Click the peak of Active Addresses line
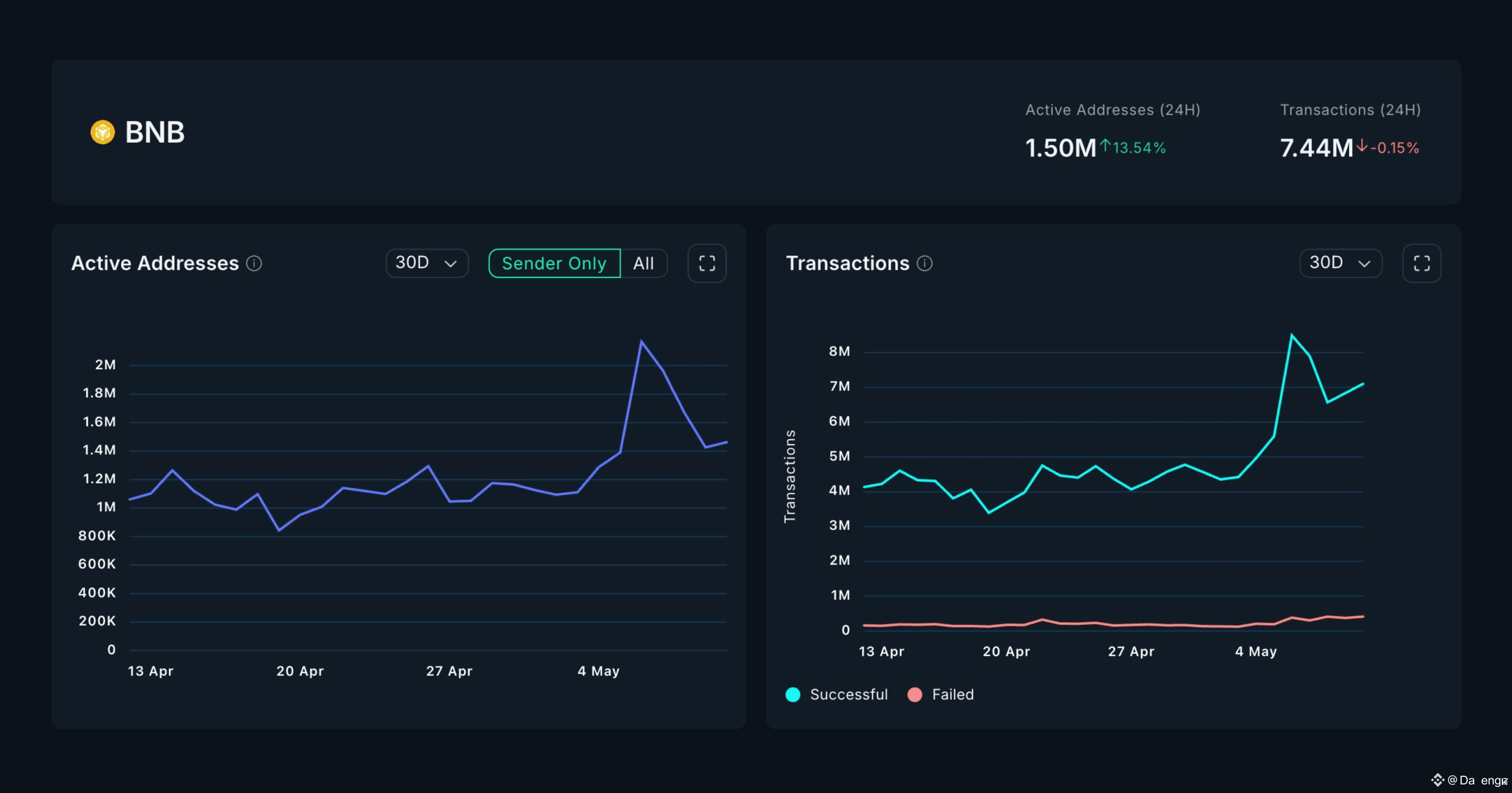The height and width of the screenshot is (793, 1512). pyautogui.click(x=641, y=341)
